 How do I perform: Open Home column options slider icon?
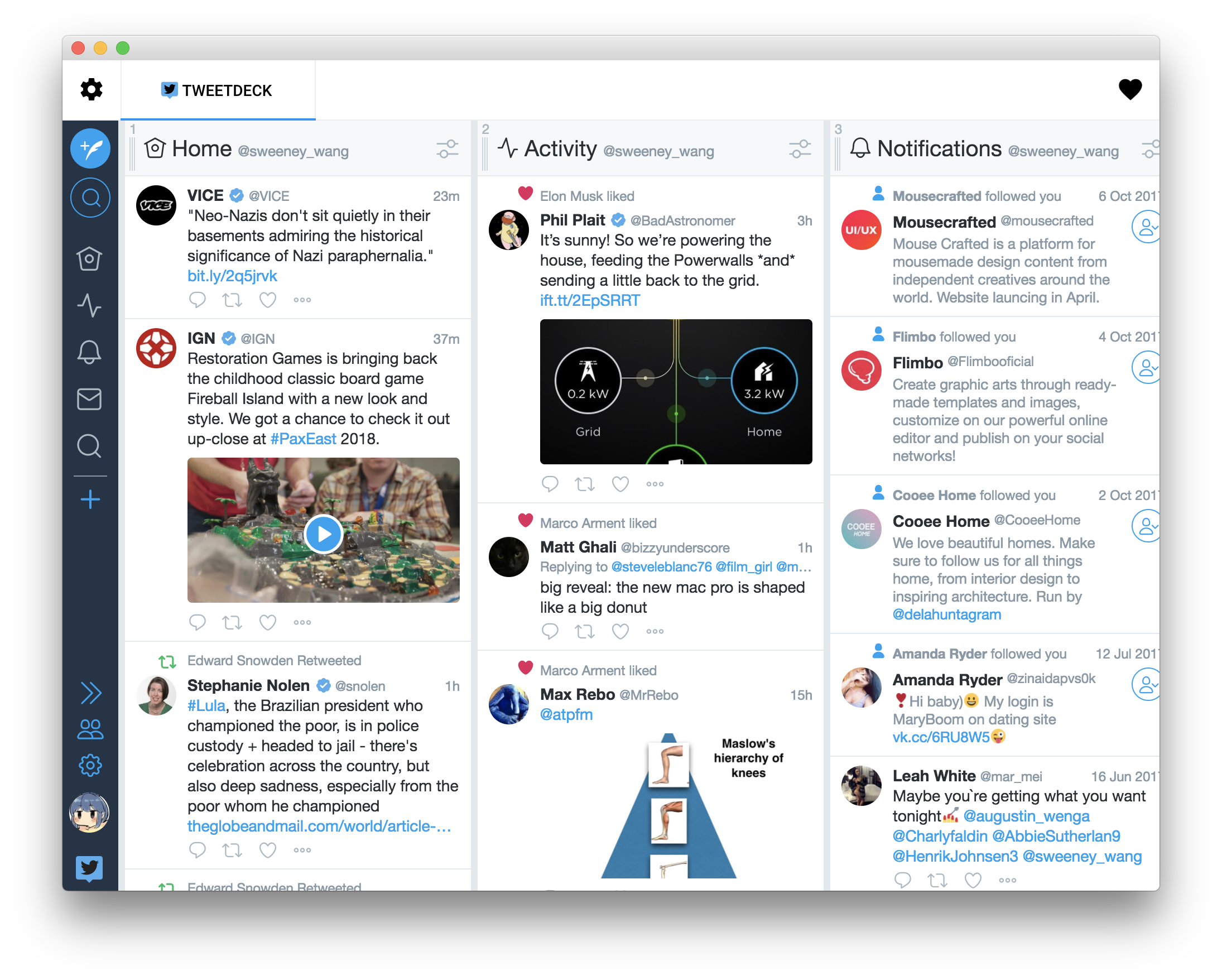click(x=447, y=149)
